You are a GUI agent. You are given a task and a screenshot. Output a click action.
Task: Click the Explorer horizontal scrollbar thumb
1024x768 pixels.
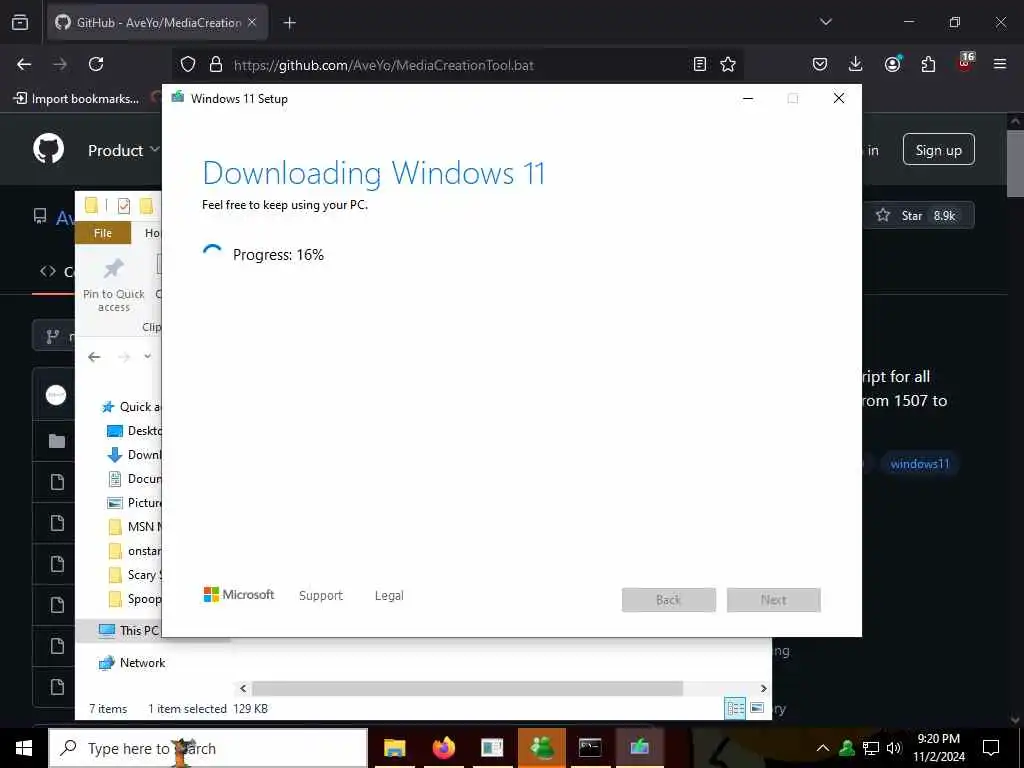click(467, 688)
